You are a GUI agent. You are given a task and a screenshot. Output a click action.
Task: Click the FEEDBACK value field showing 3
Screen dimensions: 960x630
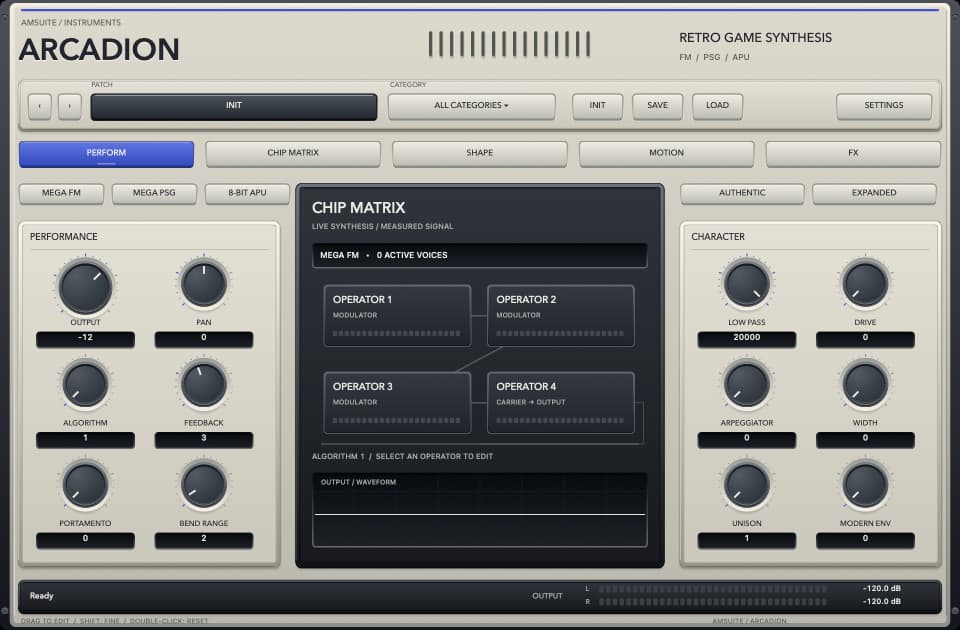204,439
